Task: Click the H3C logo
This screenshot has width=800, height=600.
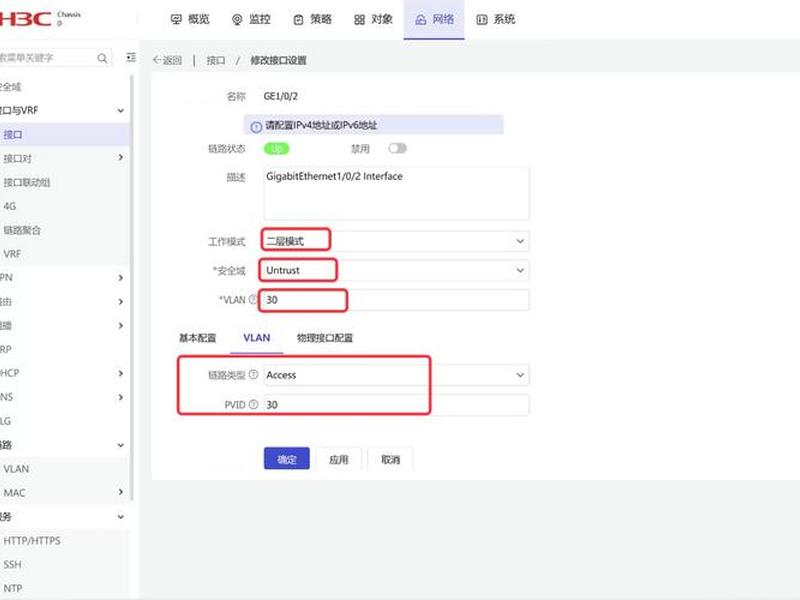Action: (x=26, y=19)
